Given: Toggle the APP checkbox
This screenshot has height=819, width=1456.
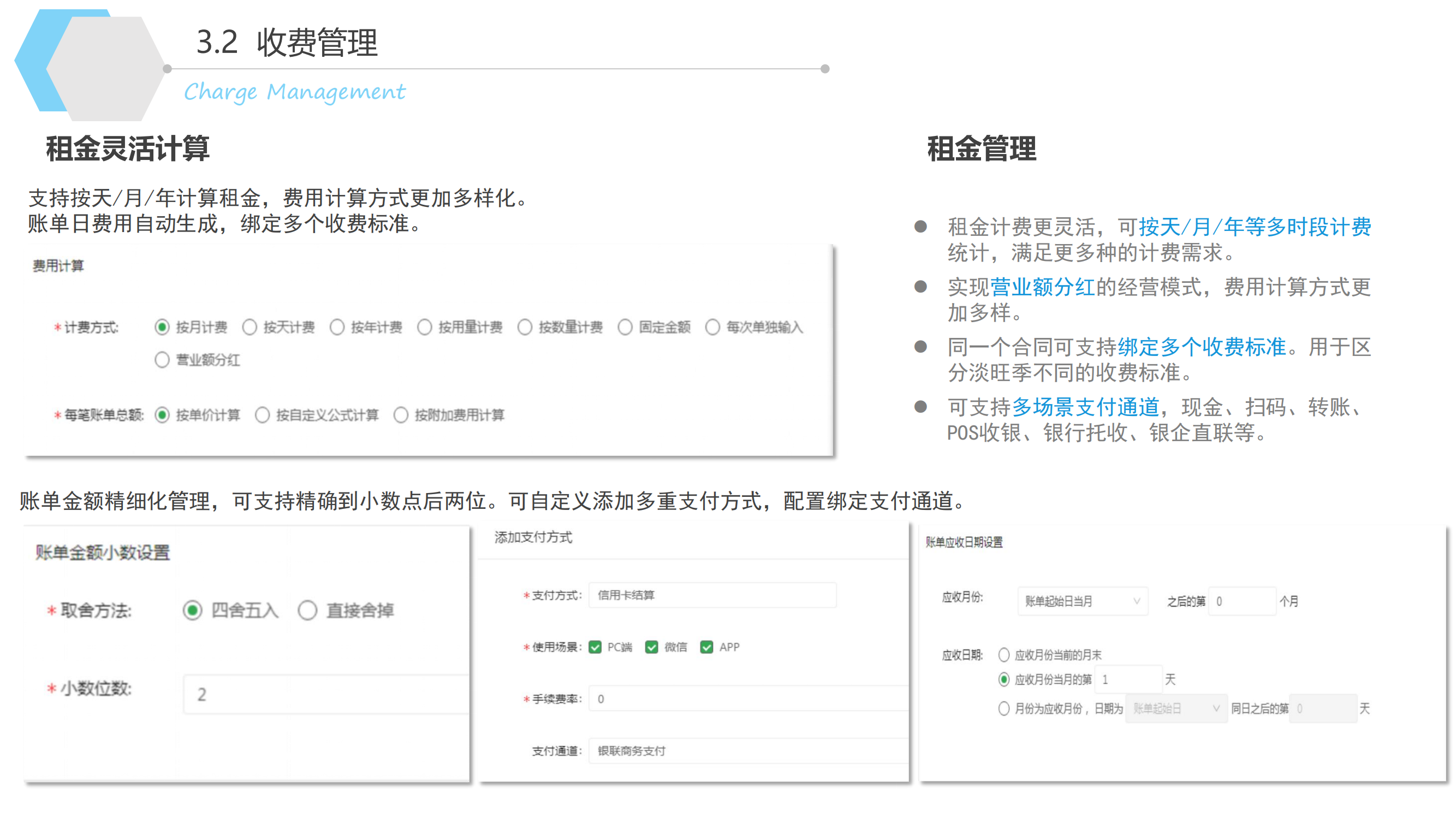Looking at the screenshot, I should pos(706,647).
